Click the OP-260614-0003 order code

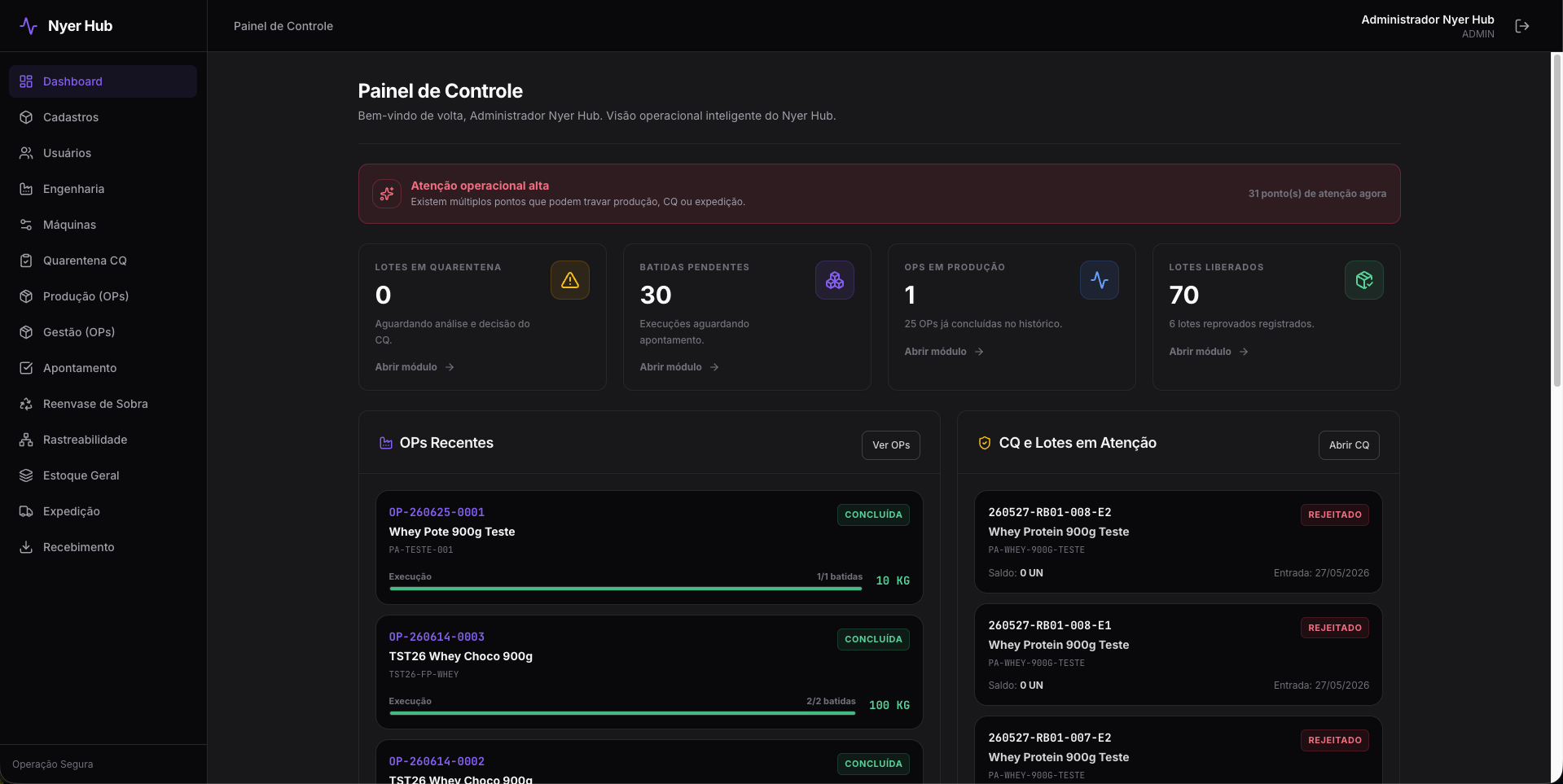click(x=437, y=637)
